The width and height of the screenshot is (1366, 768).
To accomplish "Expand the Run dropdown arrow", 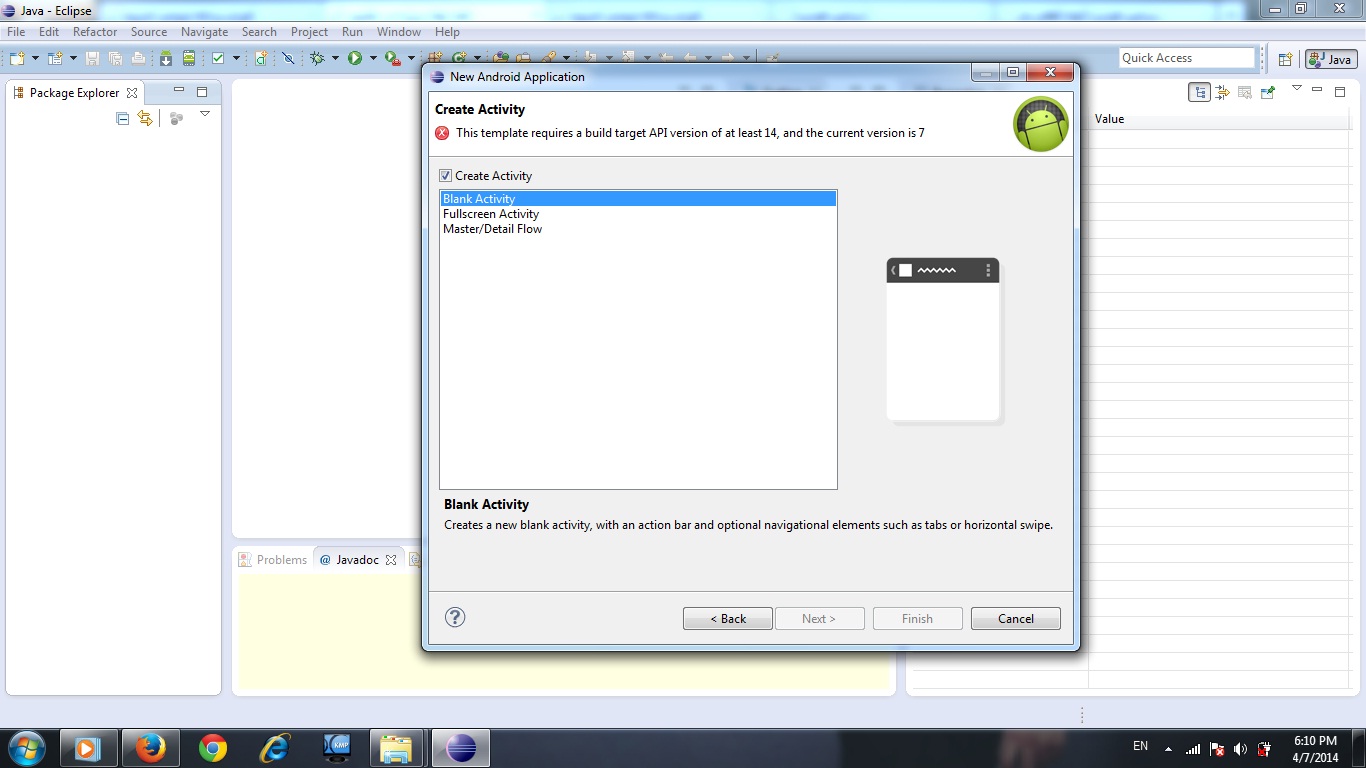I will (373, 58).
